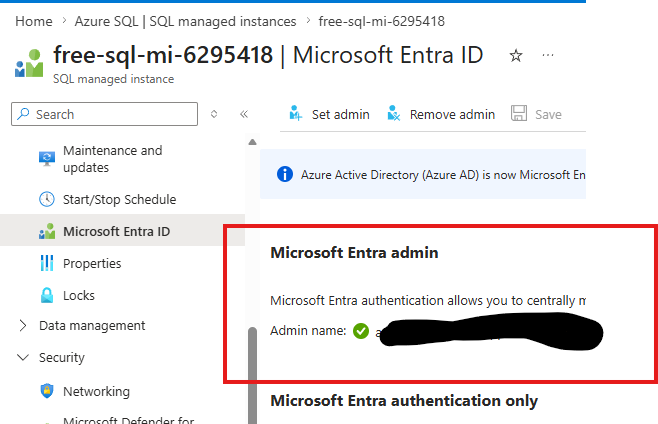Click the search magnifier icon

(x=23, y=114)
